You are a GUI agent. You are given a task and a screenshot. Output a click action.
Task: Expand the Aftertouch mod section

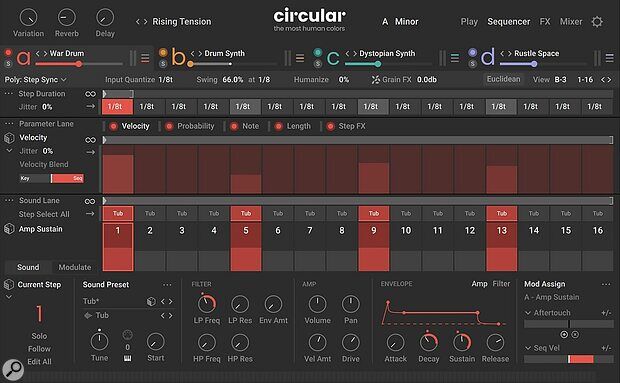point(527,313)
